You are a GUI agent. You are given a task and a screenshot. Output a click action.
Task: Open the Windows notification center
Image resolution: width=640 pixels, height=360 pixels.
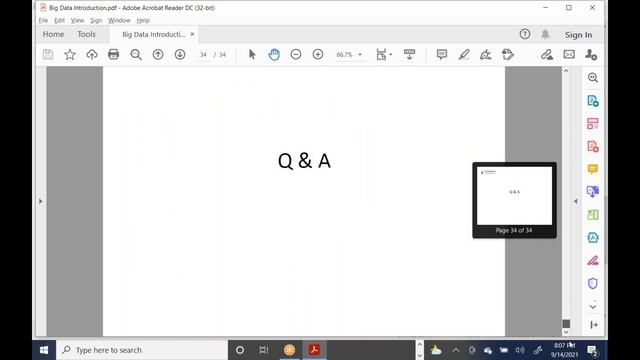[x=592, y=350]
